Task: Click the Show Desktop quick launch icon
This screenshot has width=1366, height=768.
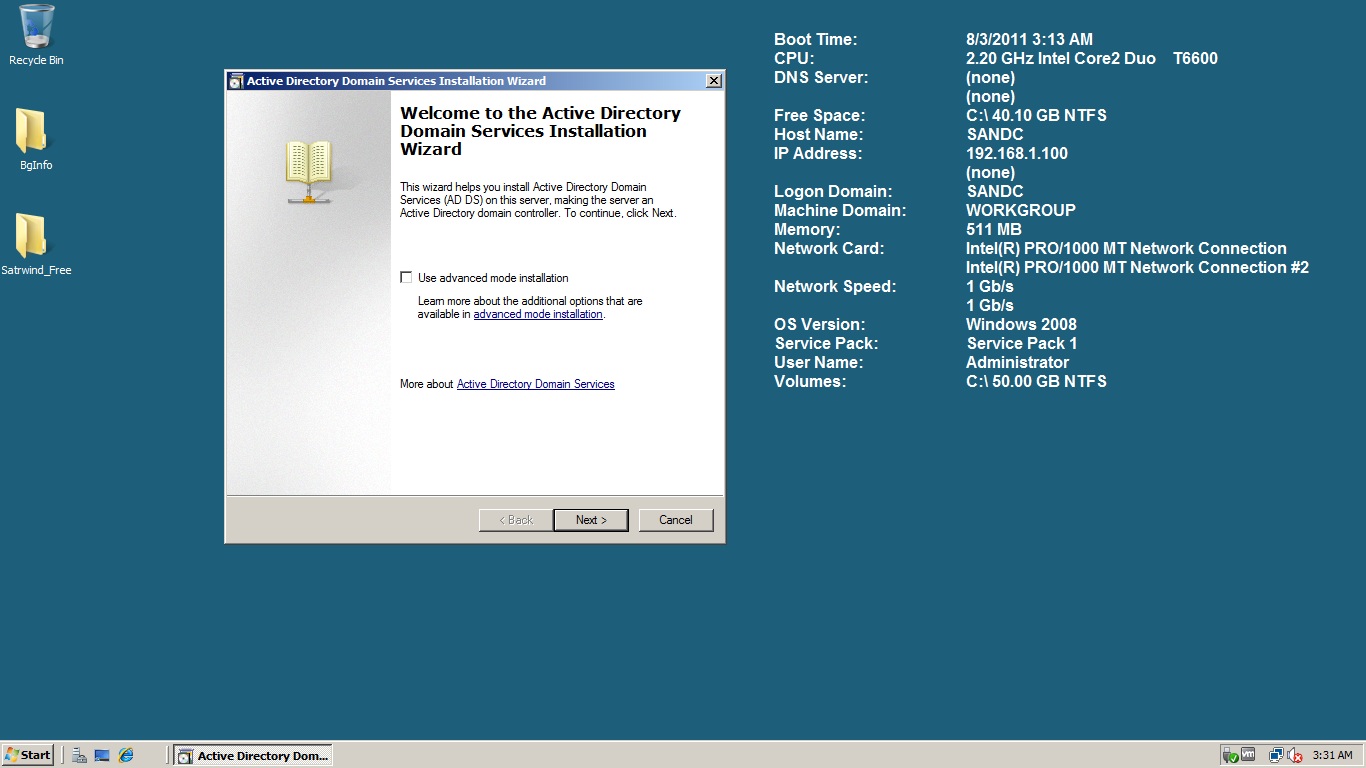Action: 102,756
